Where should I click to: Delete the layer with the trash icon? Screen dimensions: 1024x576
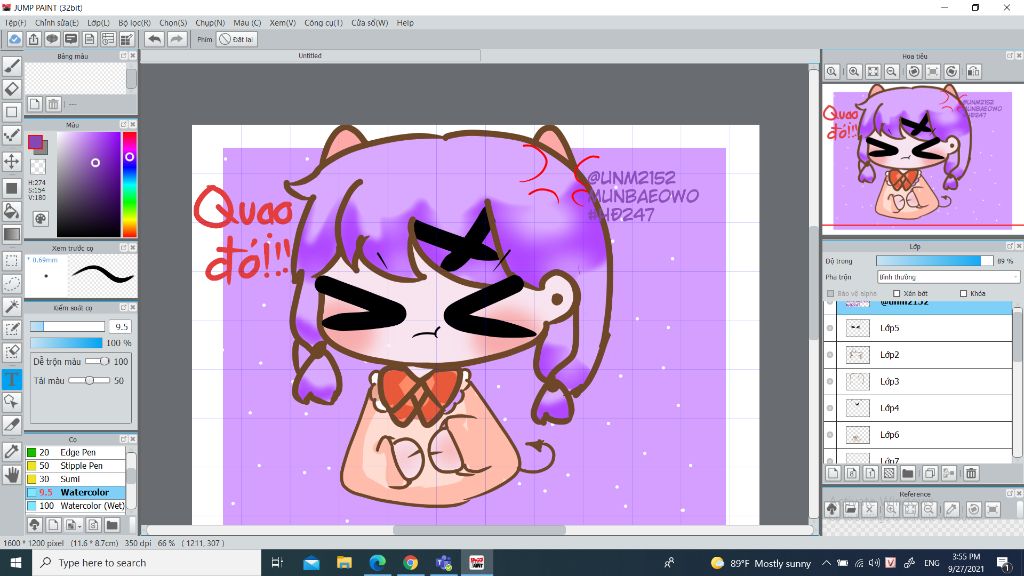click(x=971, y=473)
